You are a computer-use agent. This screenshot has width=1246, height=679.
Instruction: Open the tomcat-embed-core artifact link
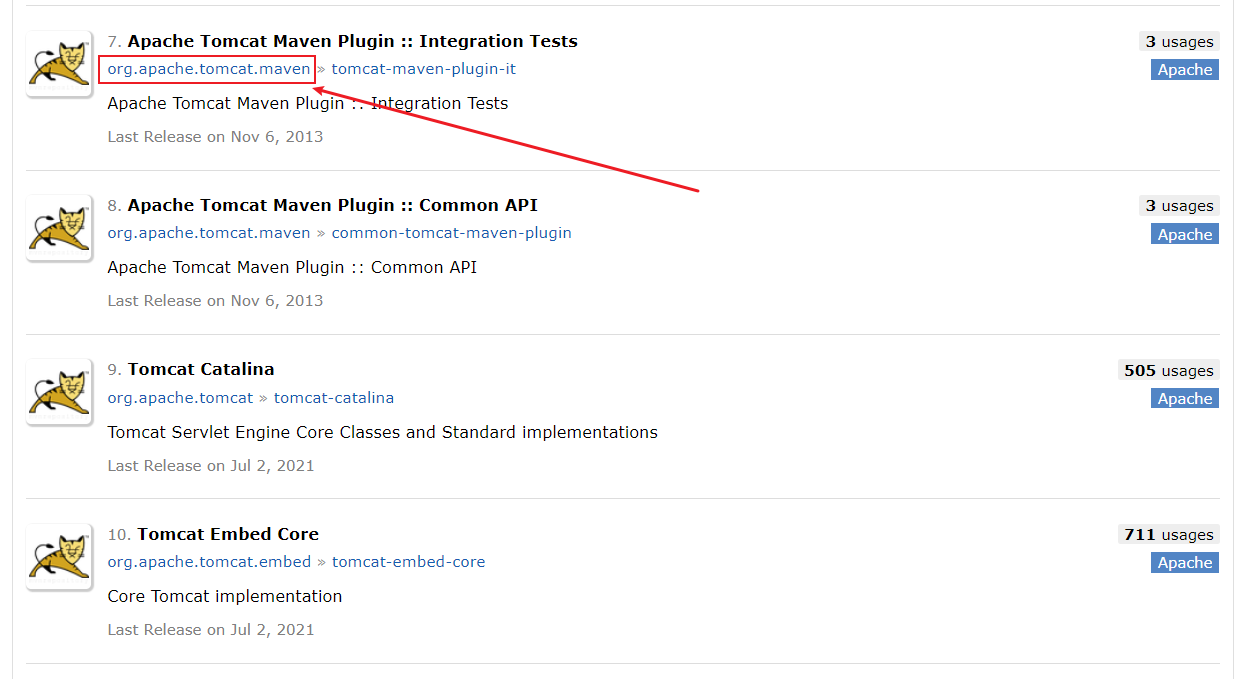(x=408, y=562)
